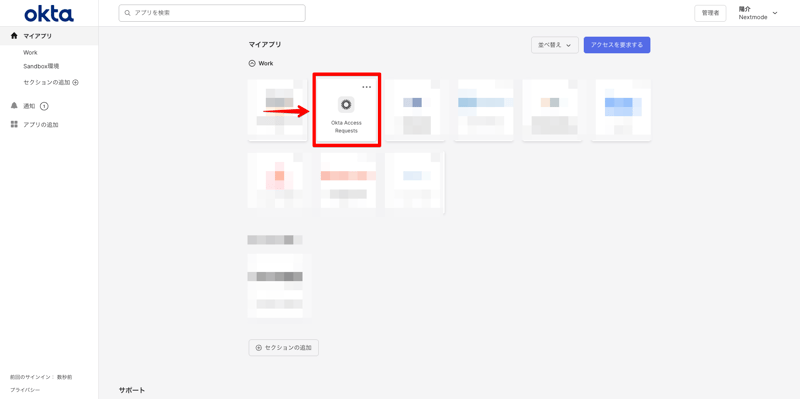Select マイアプリ in the sidebar
The image size is (800, 399).
click(49, 36)
